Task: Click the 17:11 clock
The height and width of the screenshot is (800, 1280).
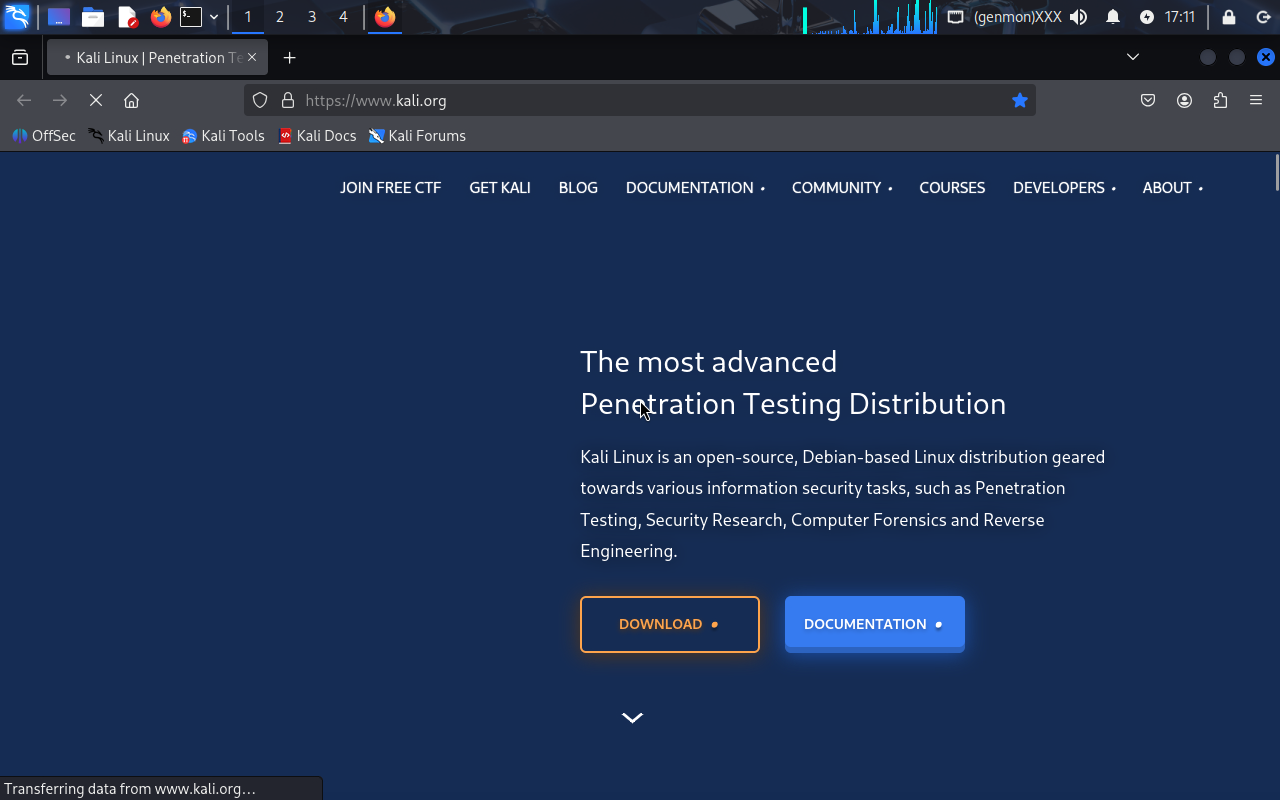Action: click(x=1180, y=17)
